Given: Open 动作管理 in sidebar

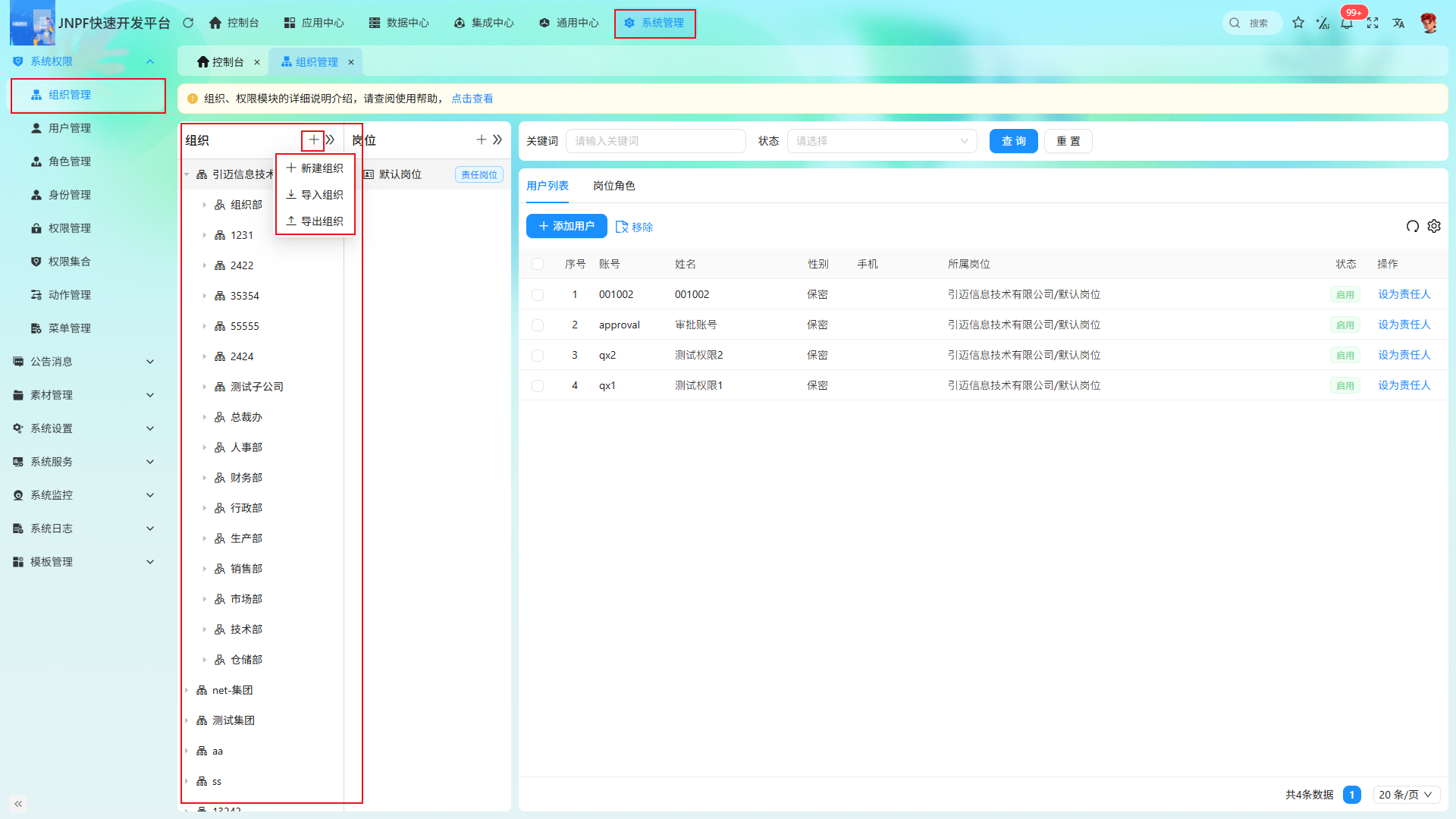Looking at the screenshot, I should point(70,295).
